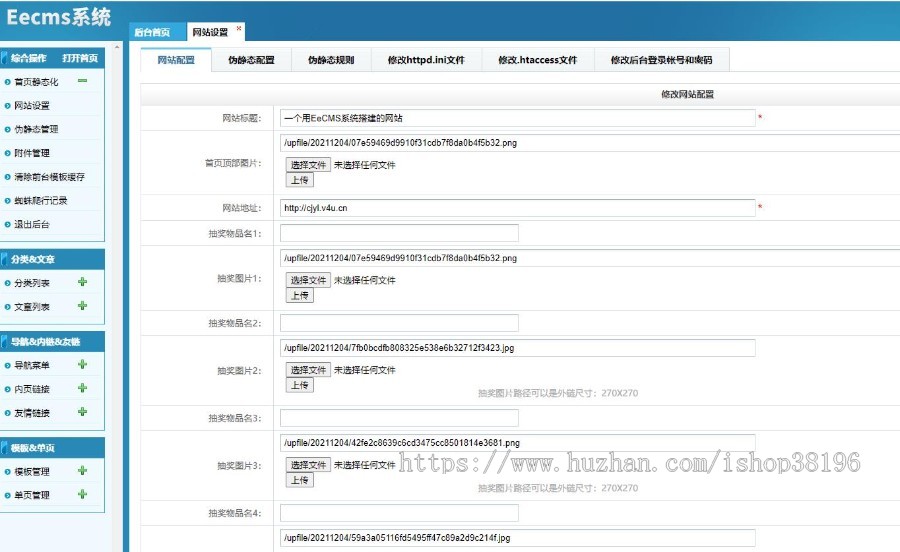
Task: Open 内页链接 in sidebar
Action: tap(32, 389)
